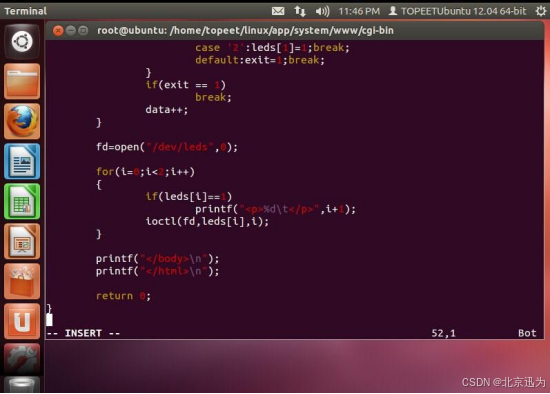
Task: Open the Dash home Ubuntu icon
Action: tap(22, 41)
